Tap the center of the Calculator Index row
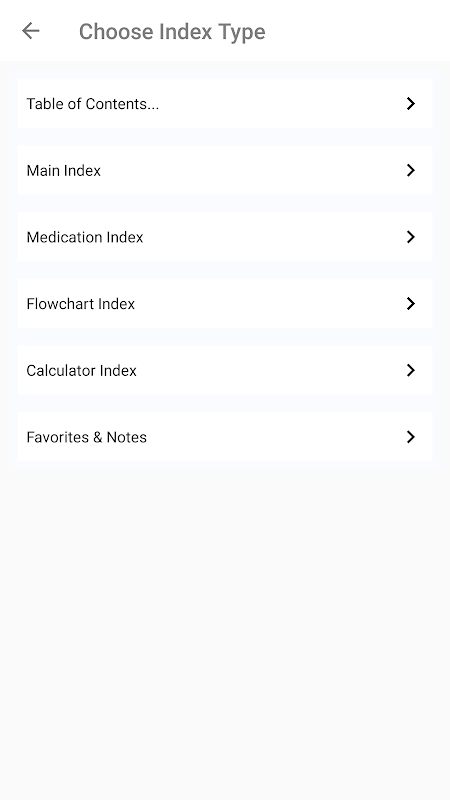 (224, 370)
